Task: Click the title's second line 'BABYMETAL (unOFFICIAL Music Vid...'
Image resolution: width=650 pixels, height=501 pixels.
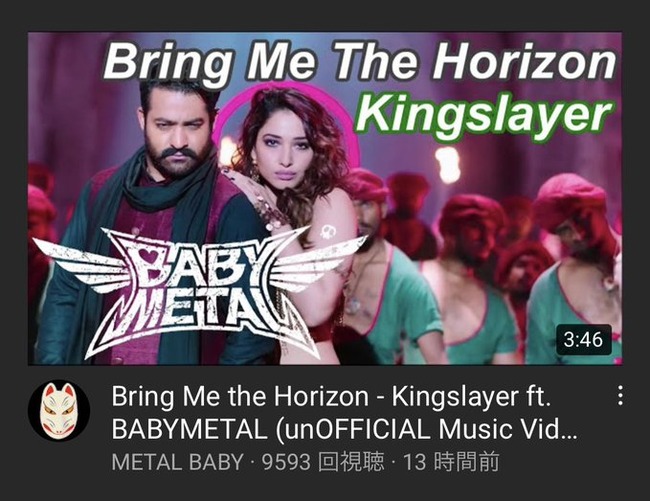Action: [x=344, y=429]
